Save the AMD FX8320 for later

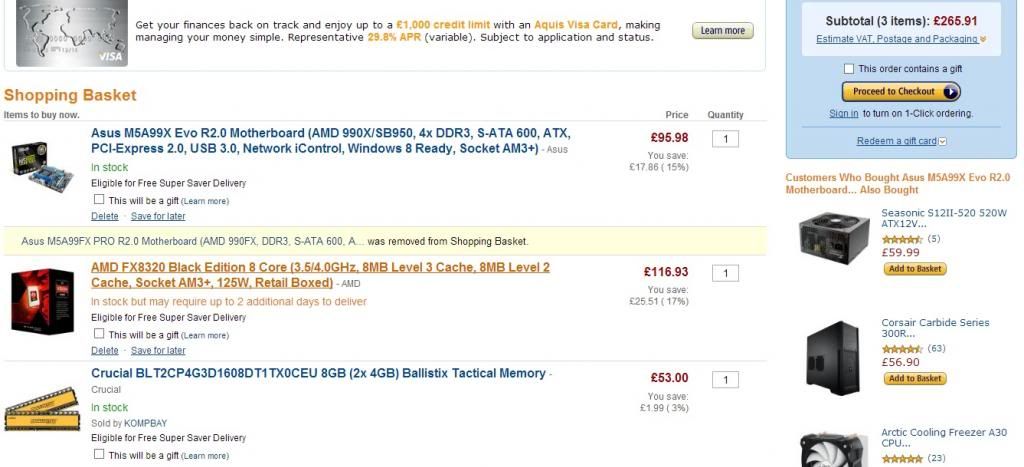pos(158,351)
